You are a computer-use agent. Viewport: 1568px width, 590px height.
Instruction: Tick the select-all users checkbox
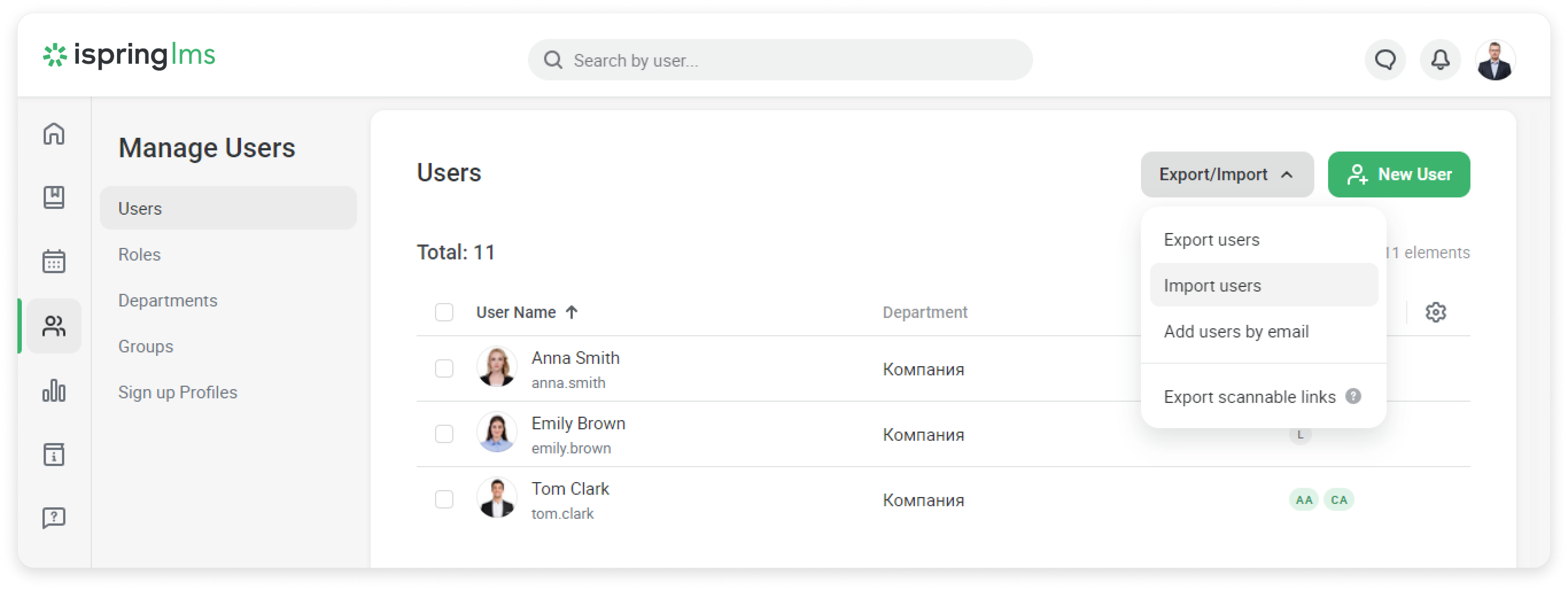pos(444,312)
